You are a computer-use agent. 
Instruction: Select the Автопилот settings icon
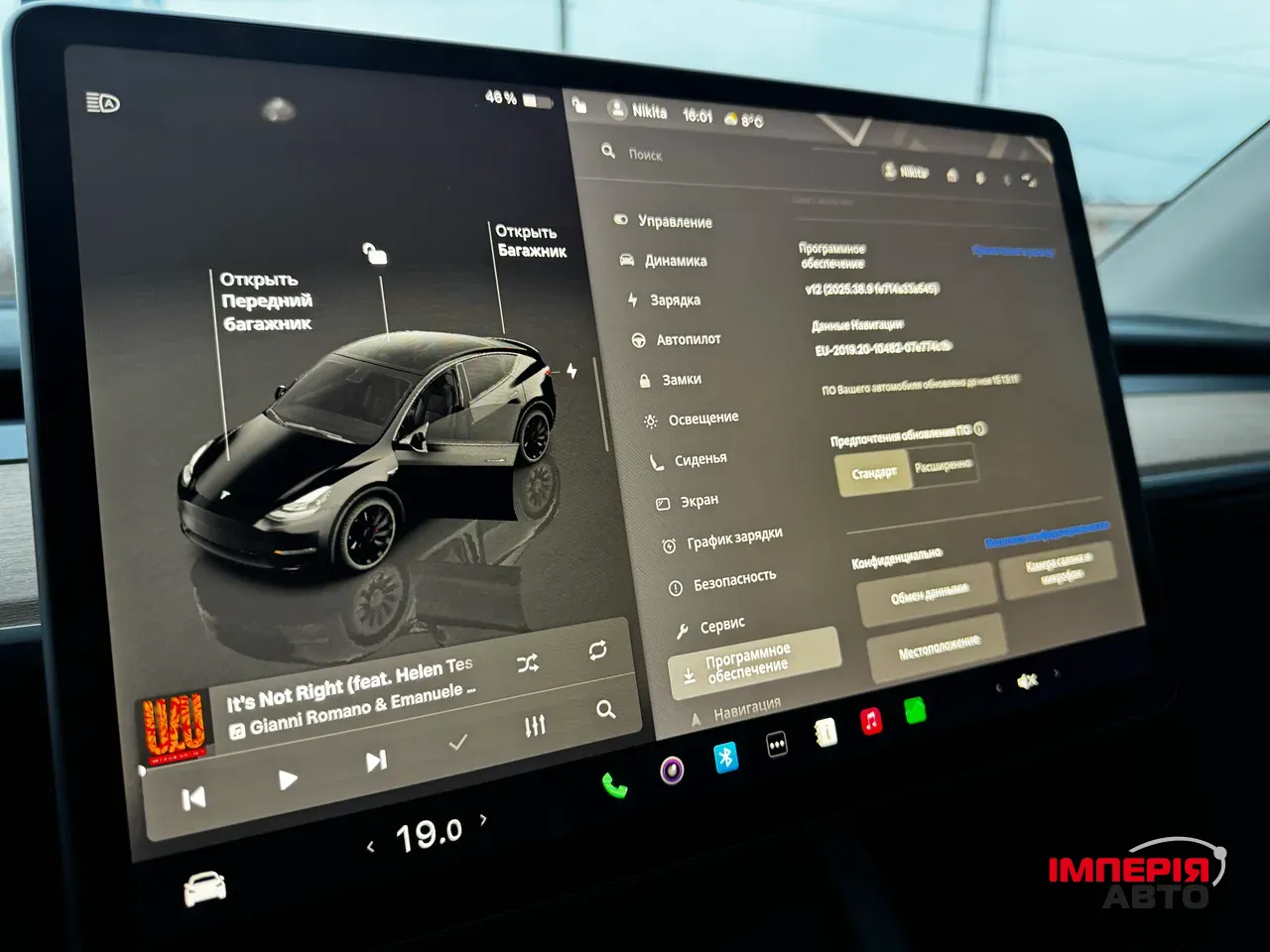[x=690, y=338]
